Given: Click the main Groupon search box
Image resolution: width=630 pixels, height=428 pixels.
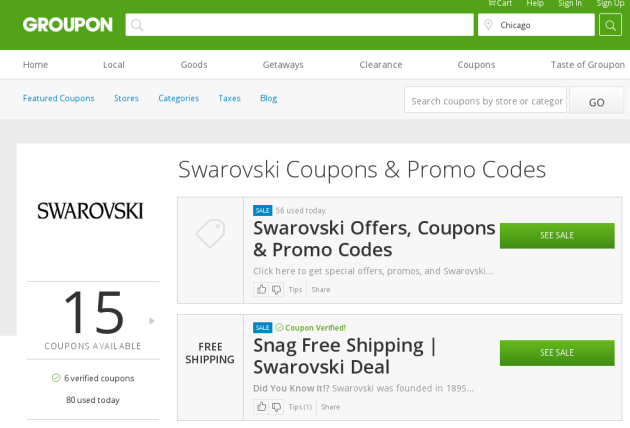Looking at the screenshot, I should [x=299, y=25].
